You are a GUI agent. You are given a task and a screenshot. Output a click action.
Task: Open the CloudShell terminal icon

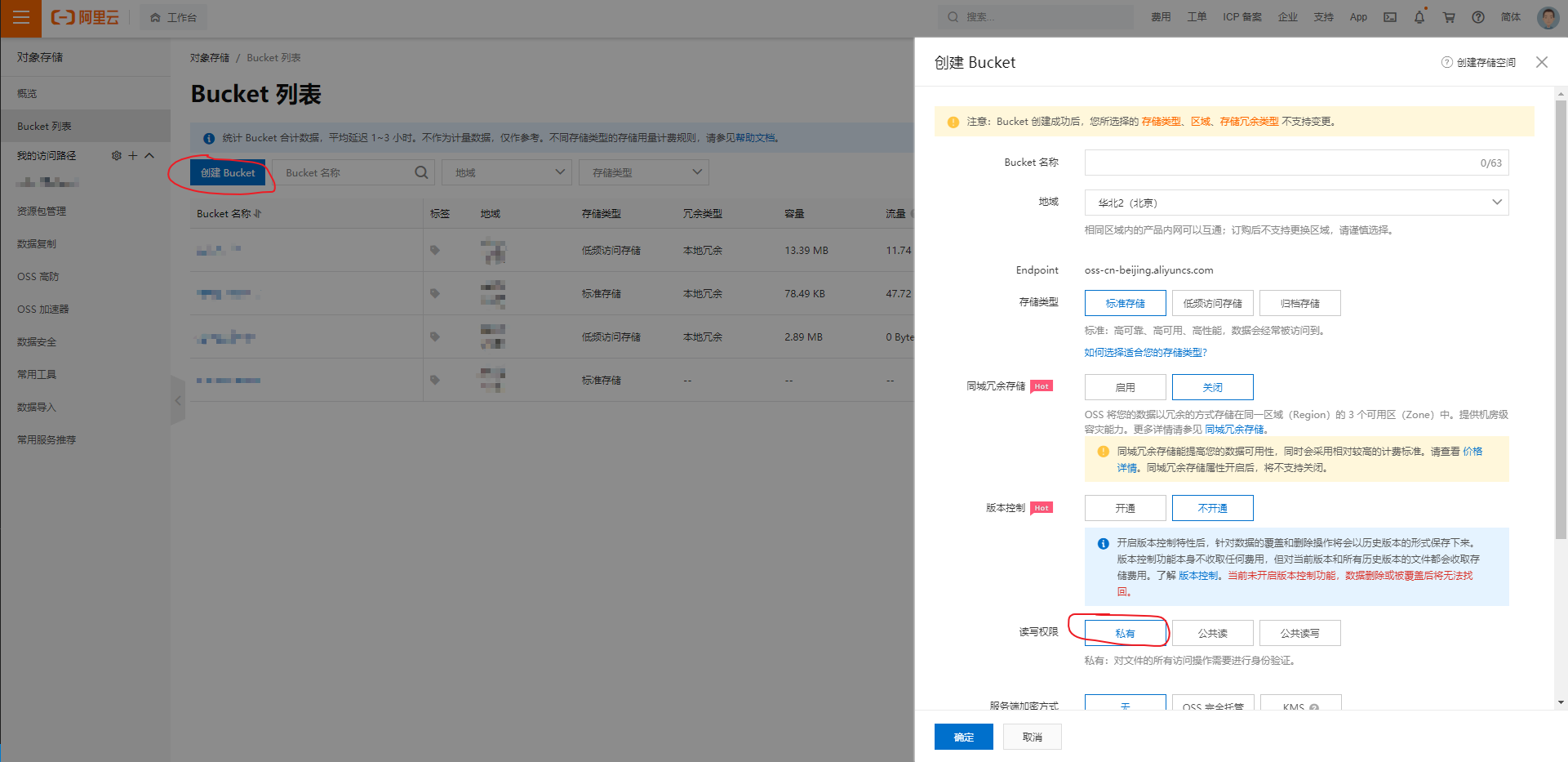click(x=1390, y=16)
